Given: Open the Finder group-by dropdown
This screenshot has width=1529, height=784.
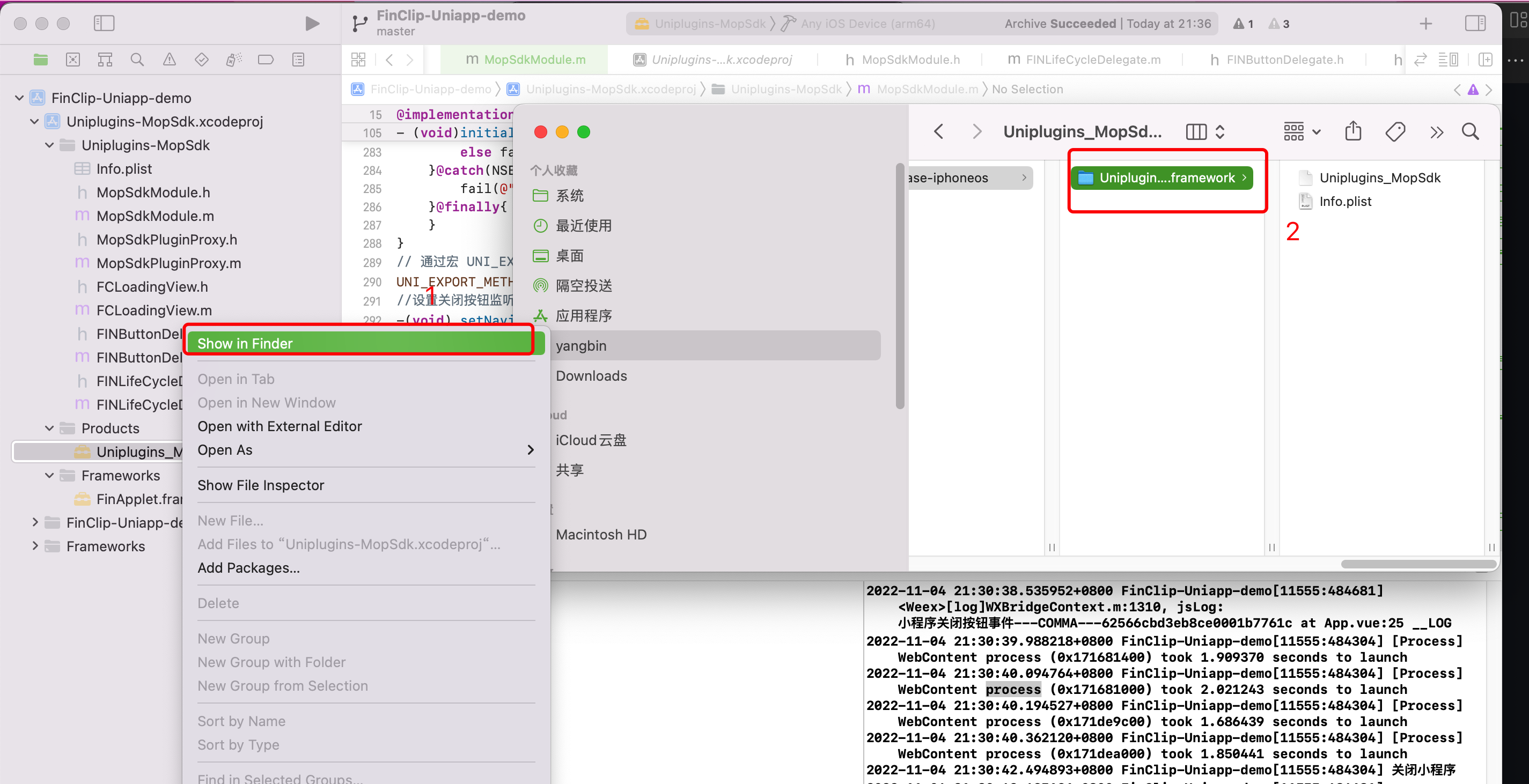Looking at the screenshot, I should tap(1302, 131).
